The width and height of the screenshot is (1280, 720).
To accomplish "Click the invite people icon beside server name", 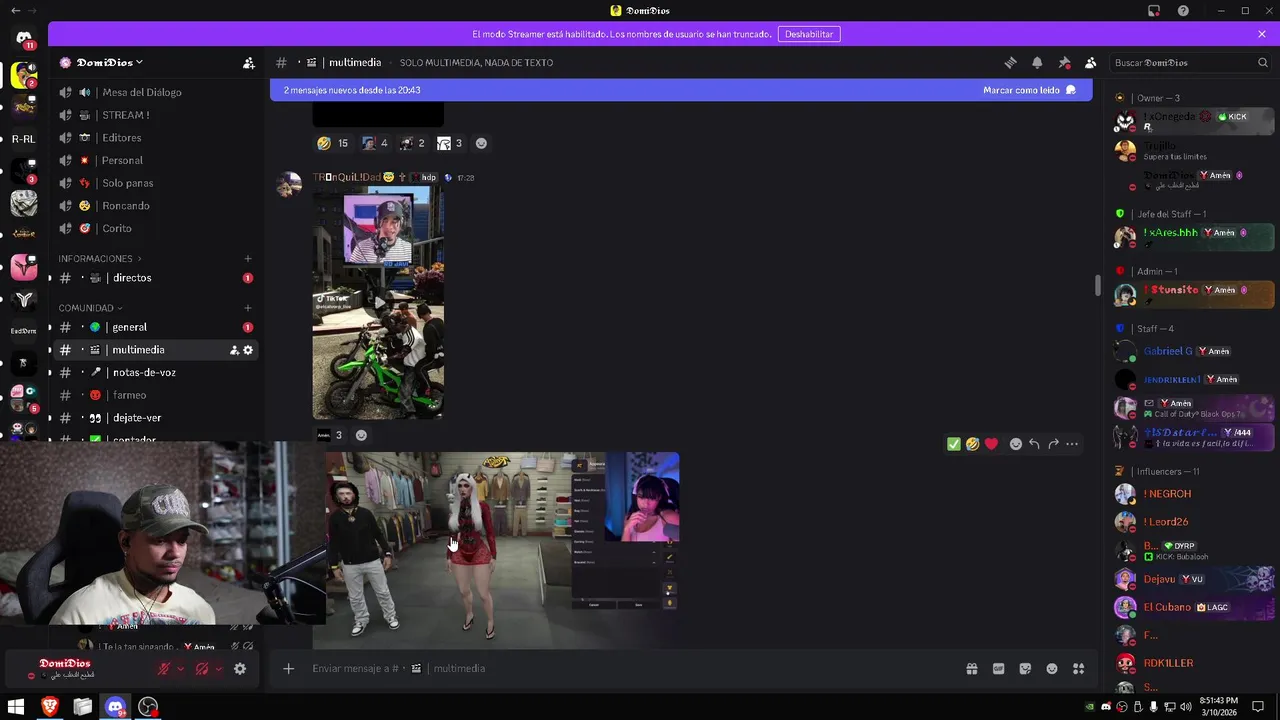I will [x=248, y=62].
